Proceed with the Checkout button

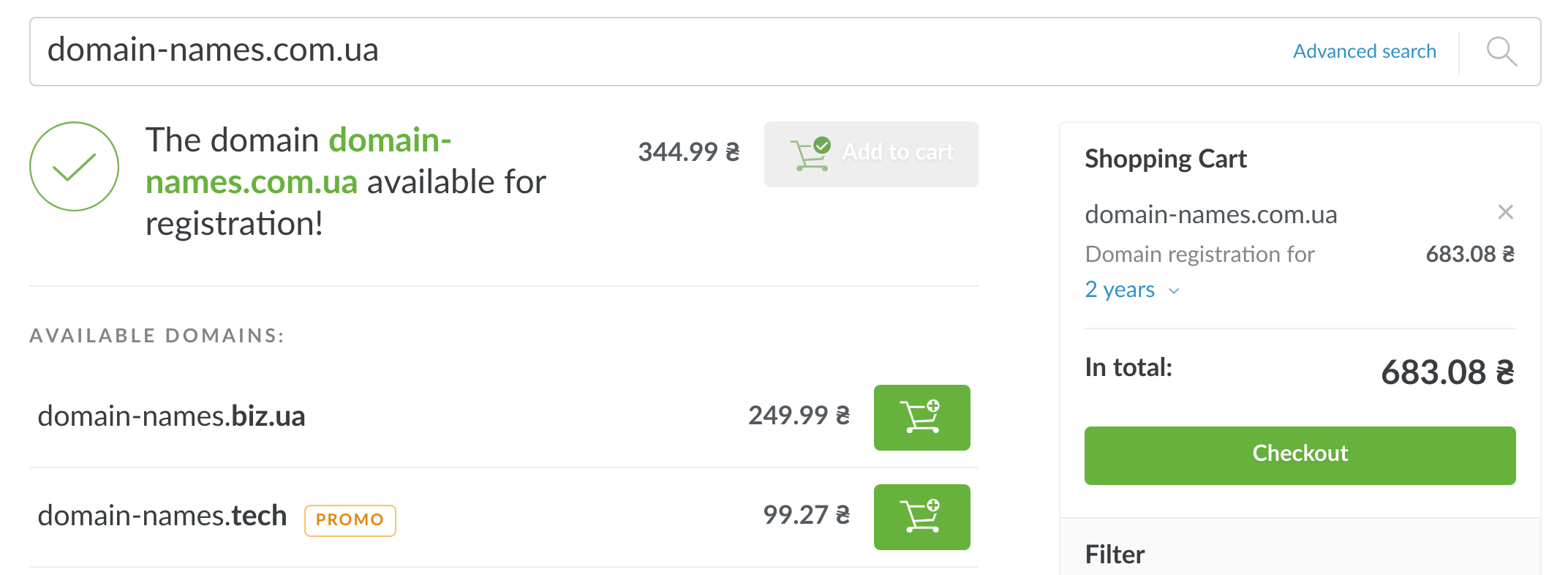pyautogui.click(x=1300, y=455)
